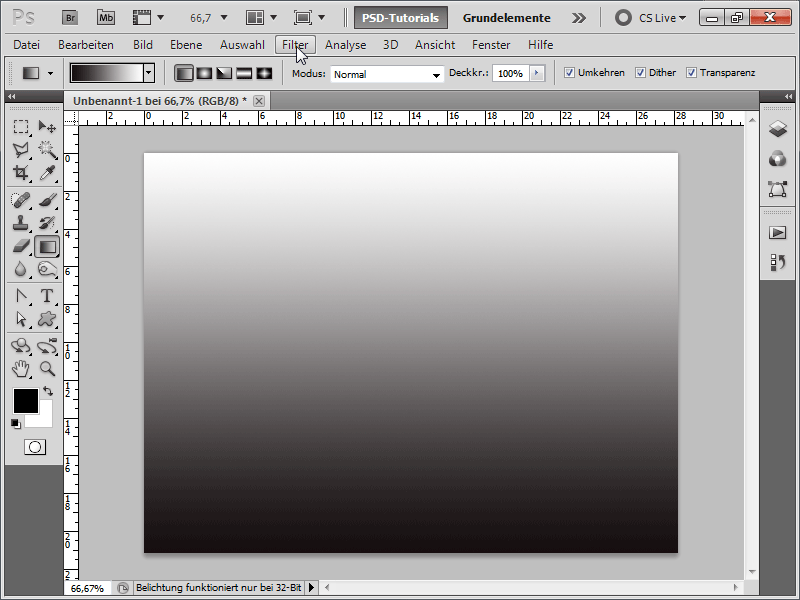Select the 3D Rotate tool

click(21, 346)
